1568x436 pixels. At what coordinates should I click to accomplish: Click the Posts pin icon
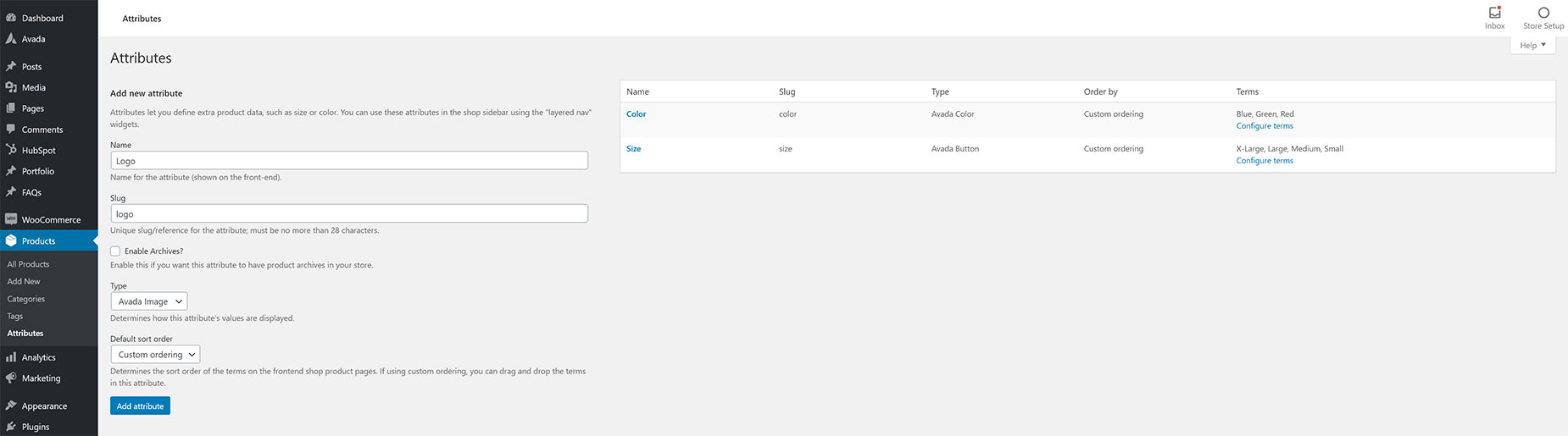tap(11, 66)
